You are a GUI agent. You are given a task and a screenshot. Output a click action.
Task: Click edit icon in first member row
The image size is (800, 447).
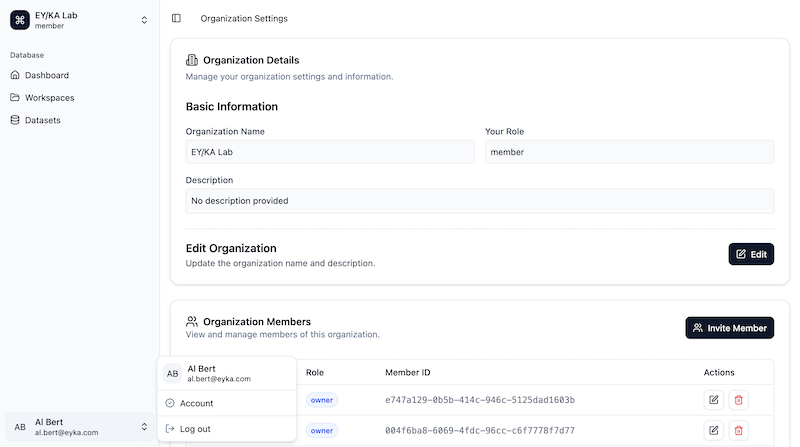(x=713, y=400)
